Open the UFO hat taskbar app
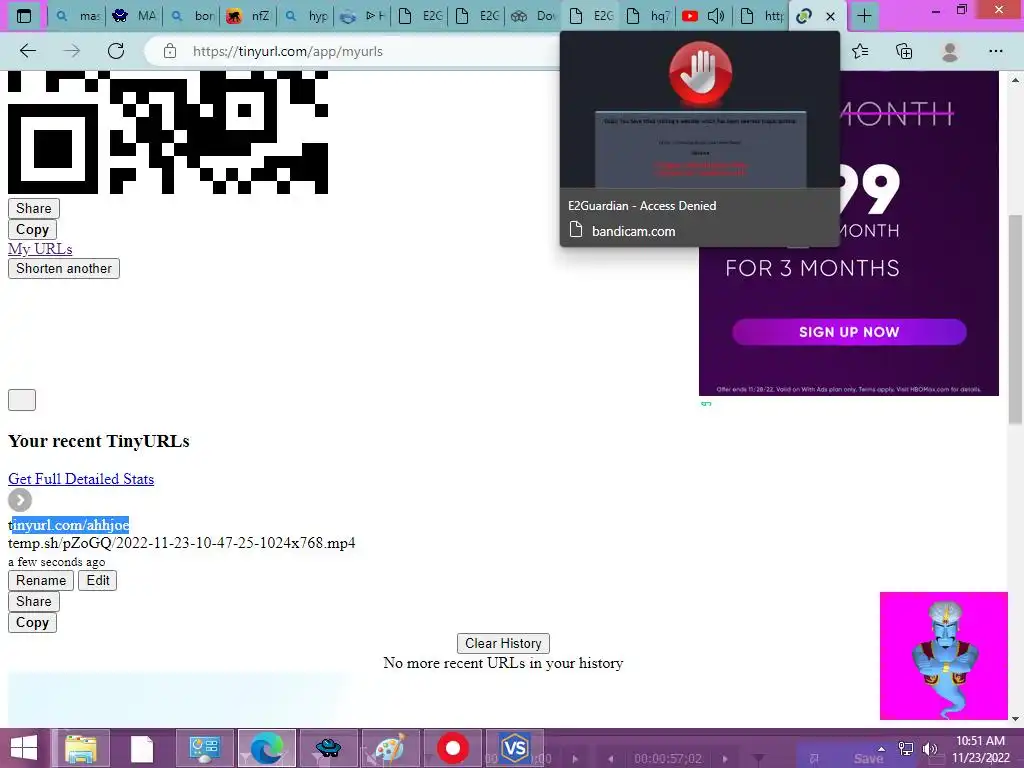This screenshot has height=768, width=1024. (x=328, y=748)
